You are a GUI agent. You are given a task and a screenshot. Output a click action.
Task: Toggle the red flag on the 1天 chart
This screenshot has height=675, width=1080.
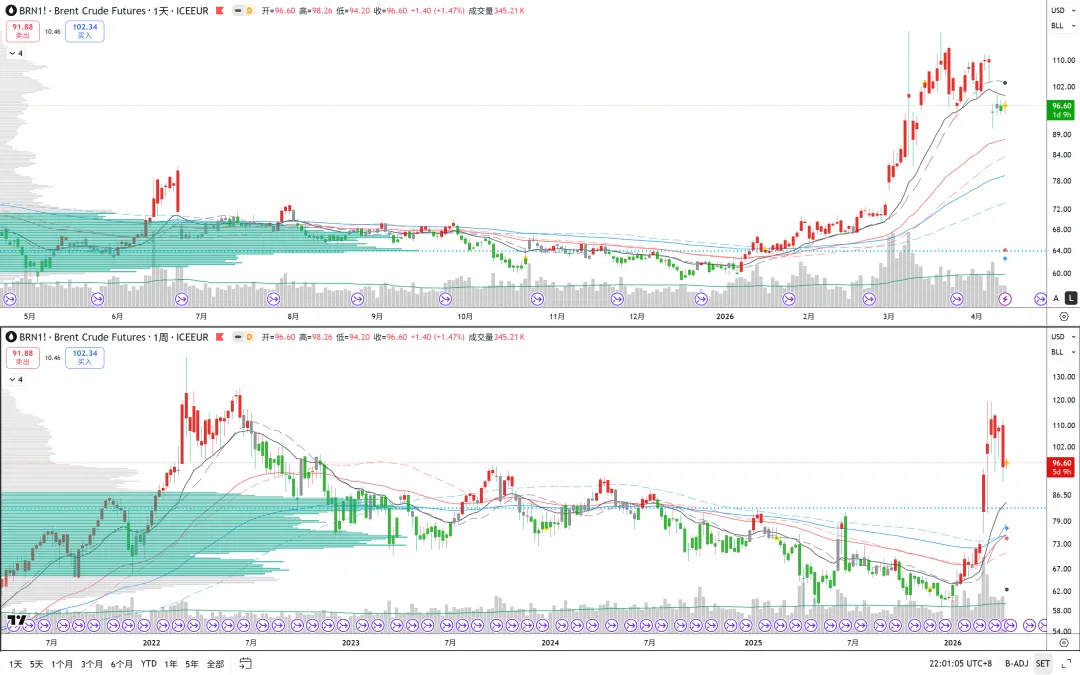pos(220,10)
